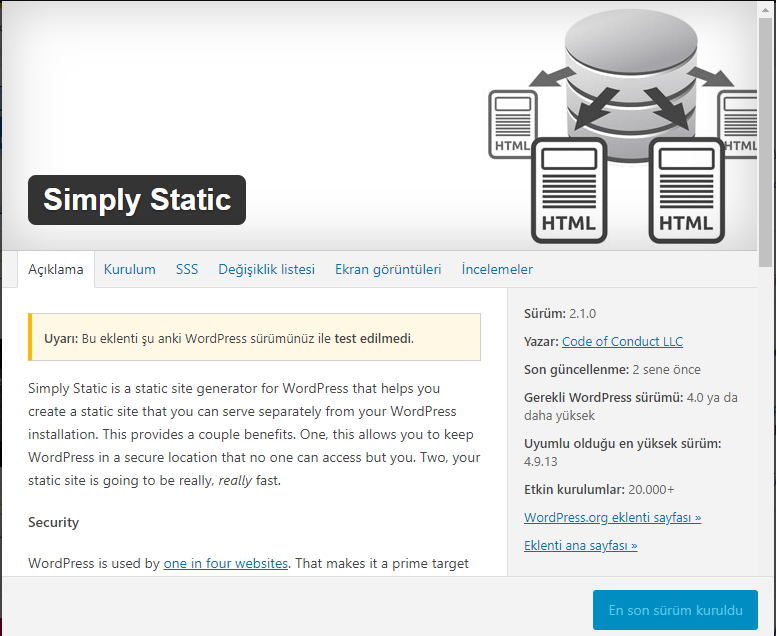Click the 'Uyarı' untested warning notice
Viewport: 776px width, 636px height.
click(254, 337)
